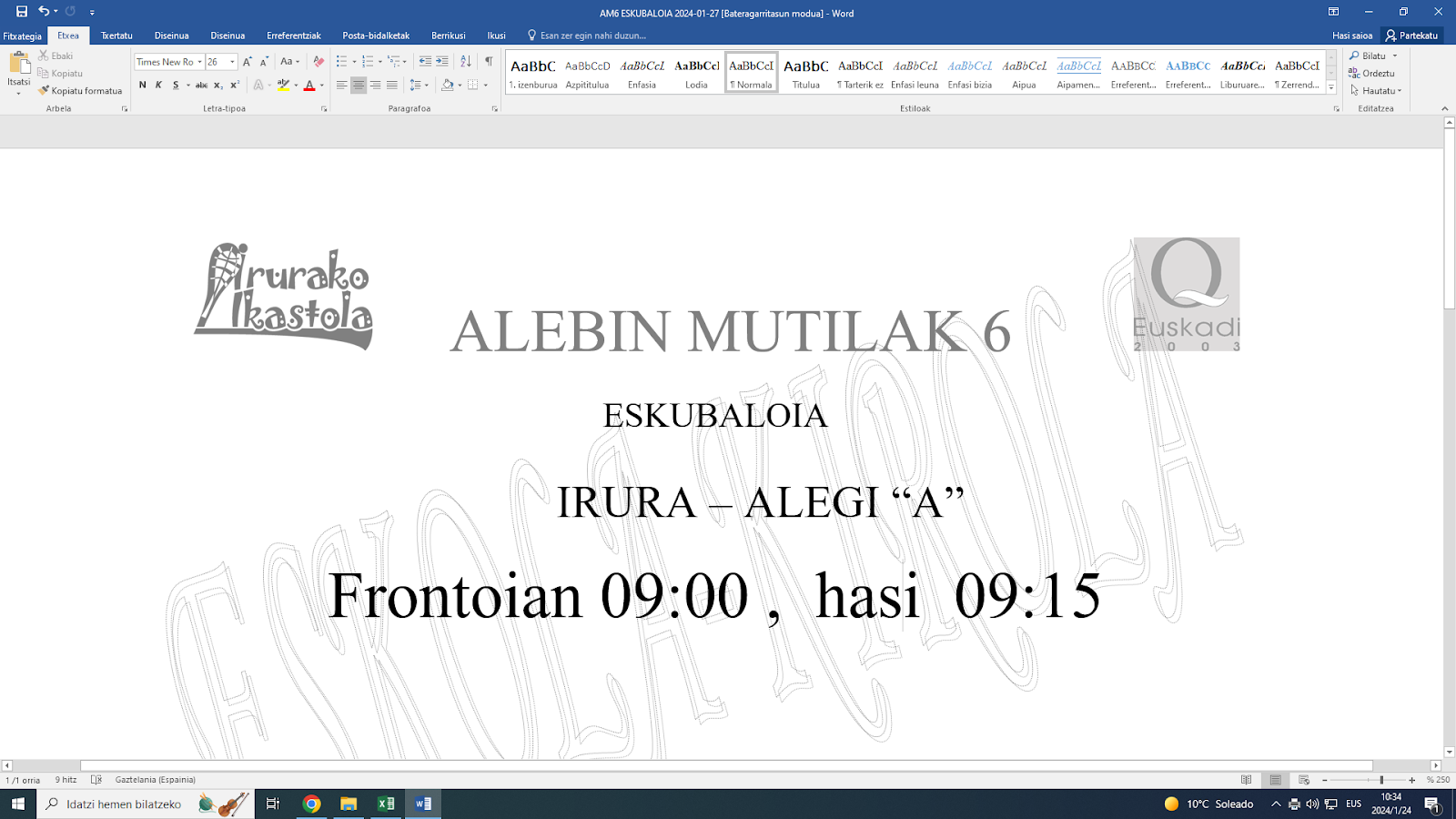1456x819 pixels.
Task: Click Hasi saioa to sign in
Action: click(x=1352, y=35)
